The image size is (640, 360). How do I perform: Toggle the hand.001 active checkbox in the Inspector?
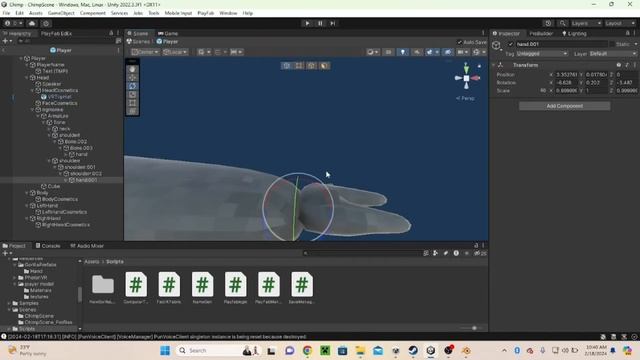tap(510, 44)
